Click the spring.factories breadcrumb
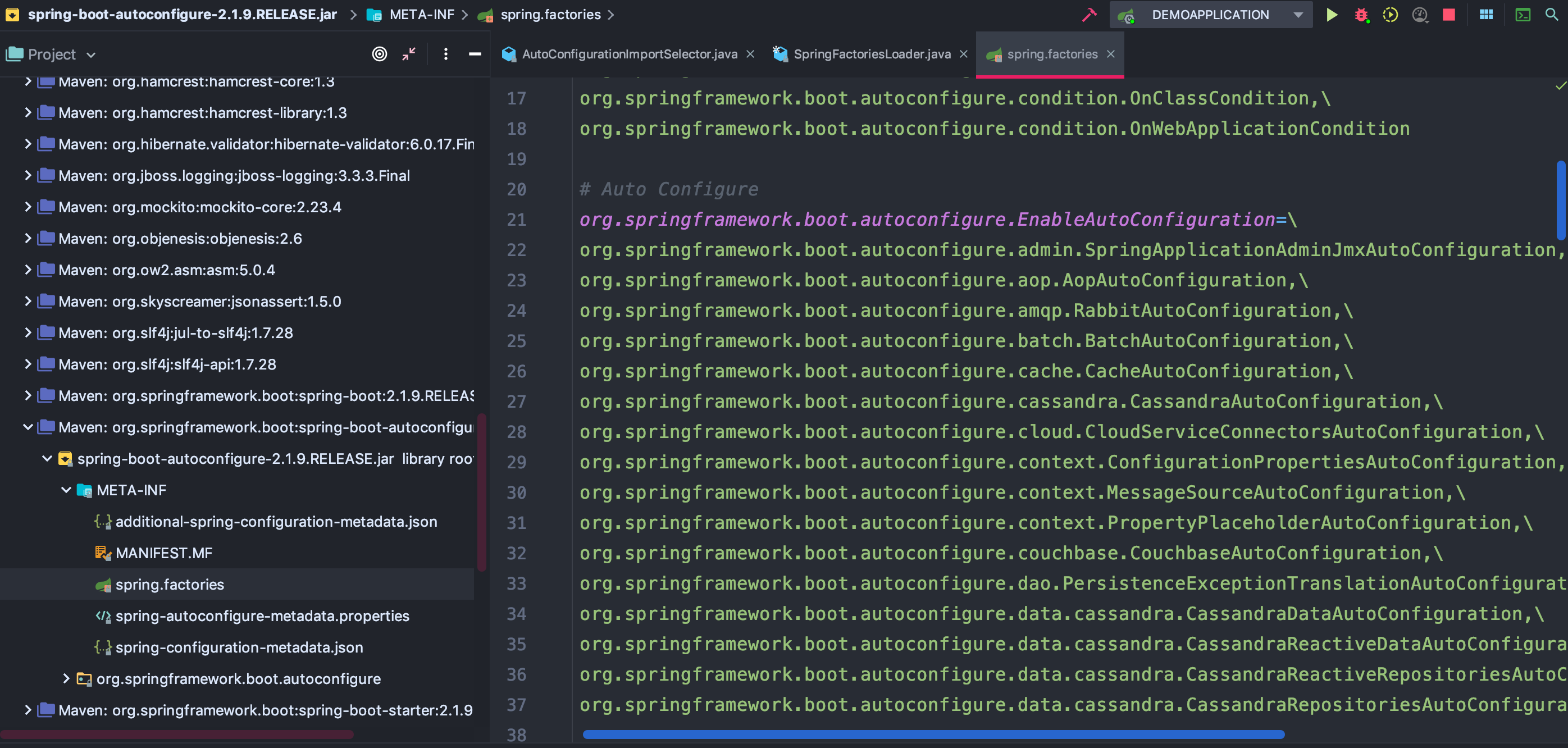 pyautogui.click(x=550, y=15)
